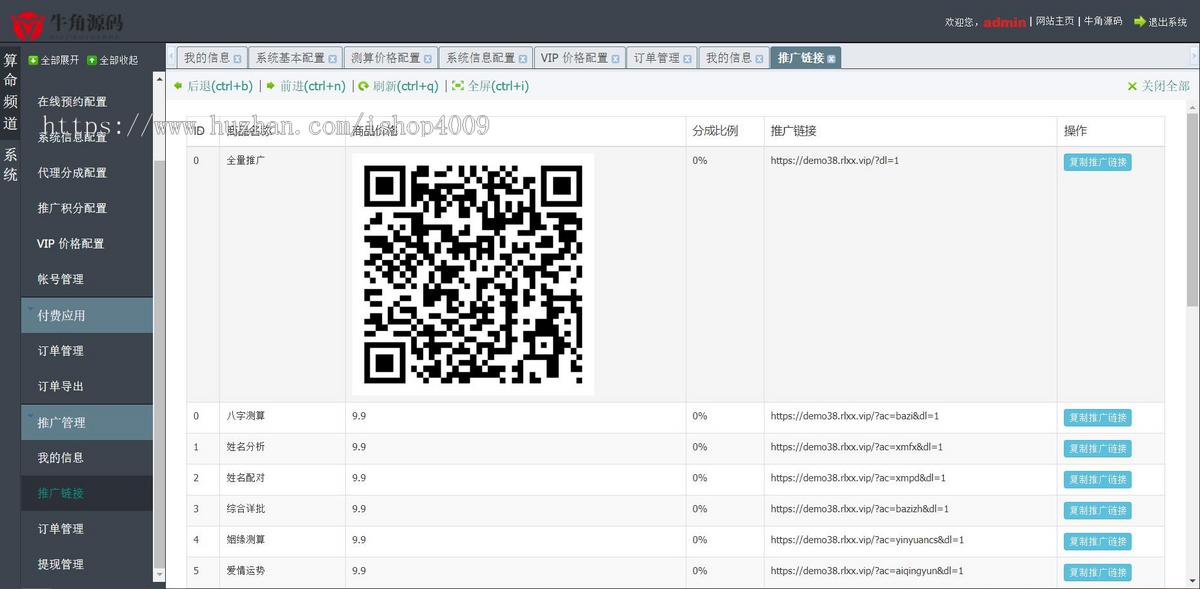Image resolution: width=1200 pixels, height=589 pixels.
Task: Click the 关闭全部 link text
Action: [x=1166, y=87]
